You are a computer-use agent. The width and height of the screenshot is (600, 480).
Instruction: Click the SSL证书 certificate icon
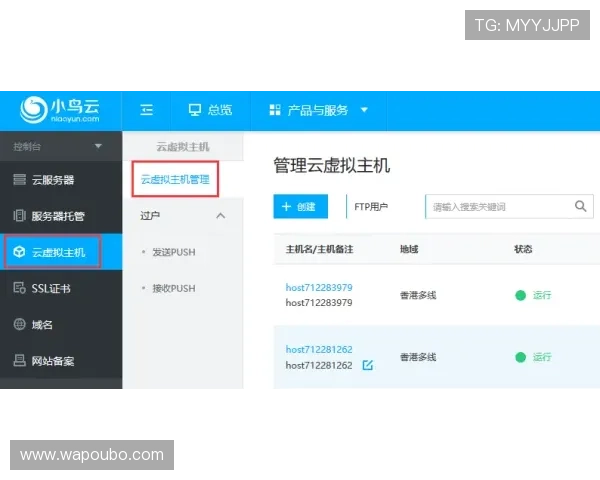[20, 287]
